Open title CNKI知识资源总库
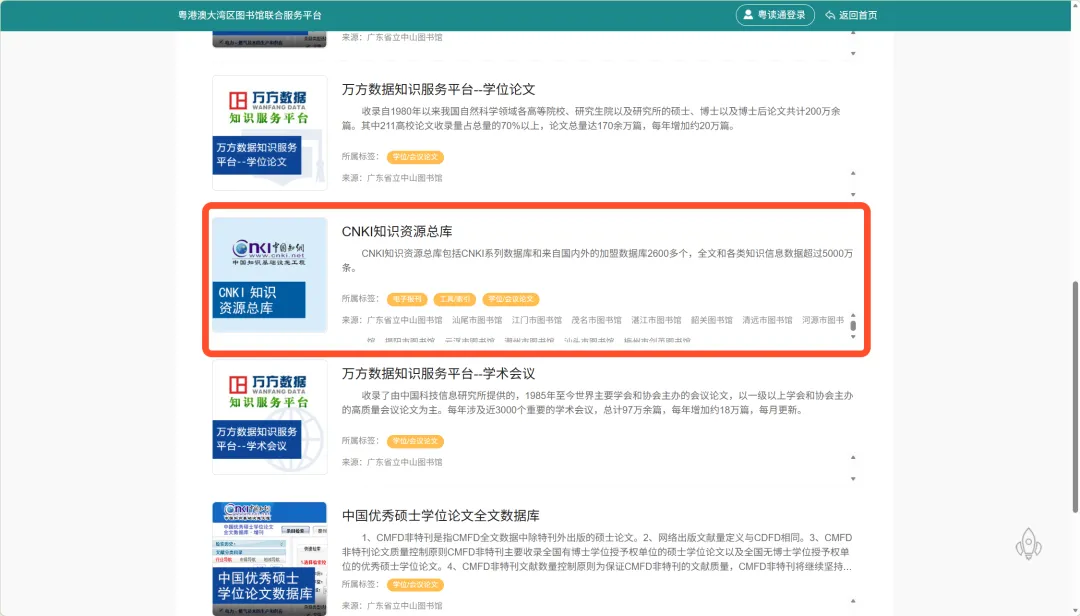Viewport: 1080px width, 616px height. (x=397, y=231)
